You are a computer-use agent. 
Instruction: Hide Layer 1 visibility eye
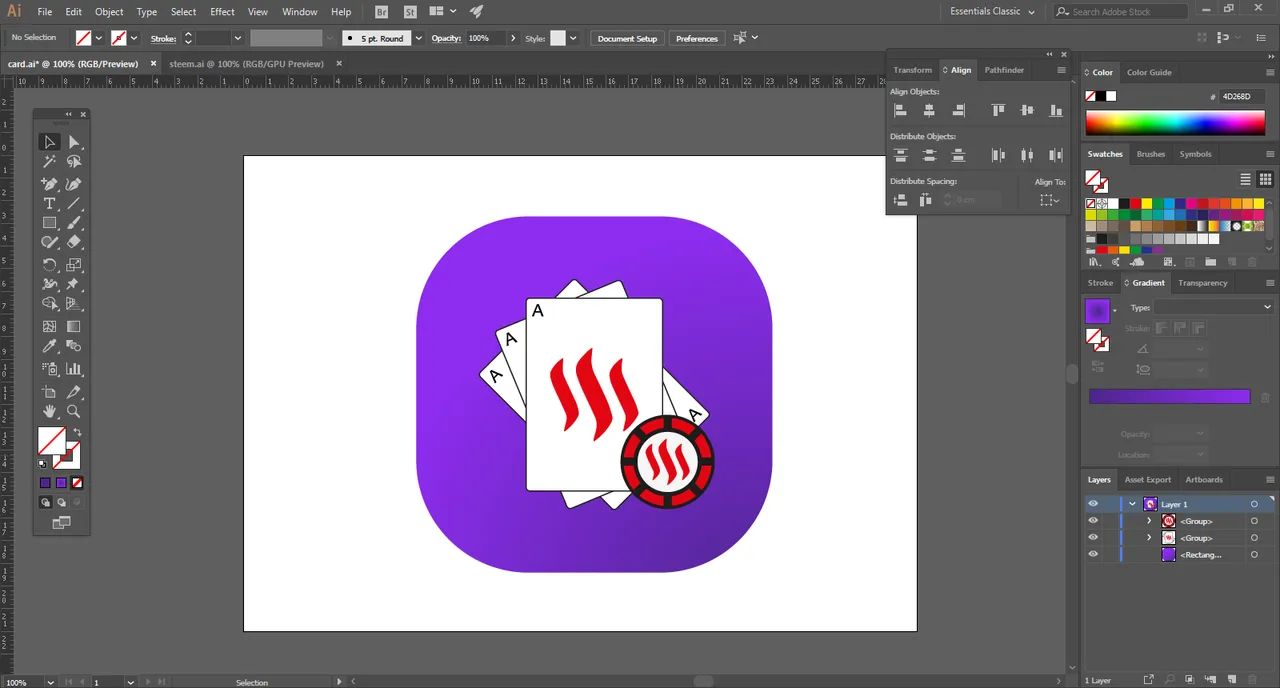pyautogui.click(x=1093, y=504)
